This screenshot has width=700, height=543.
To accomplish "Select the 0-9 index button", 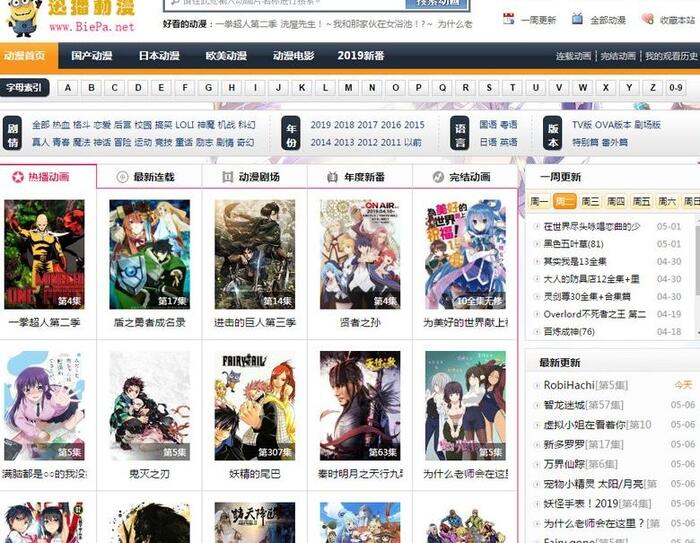I will [676, 88].
